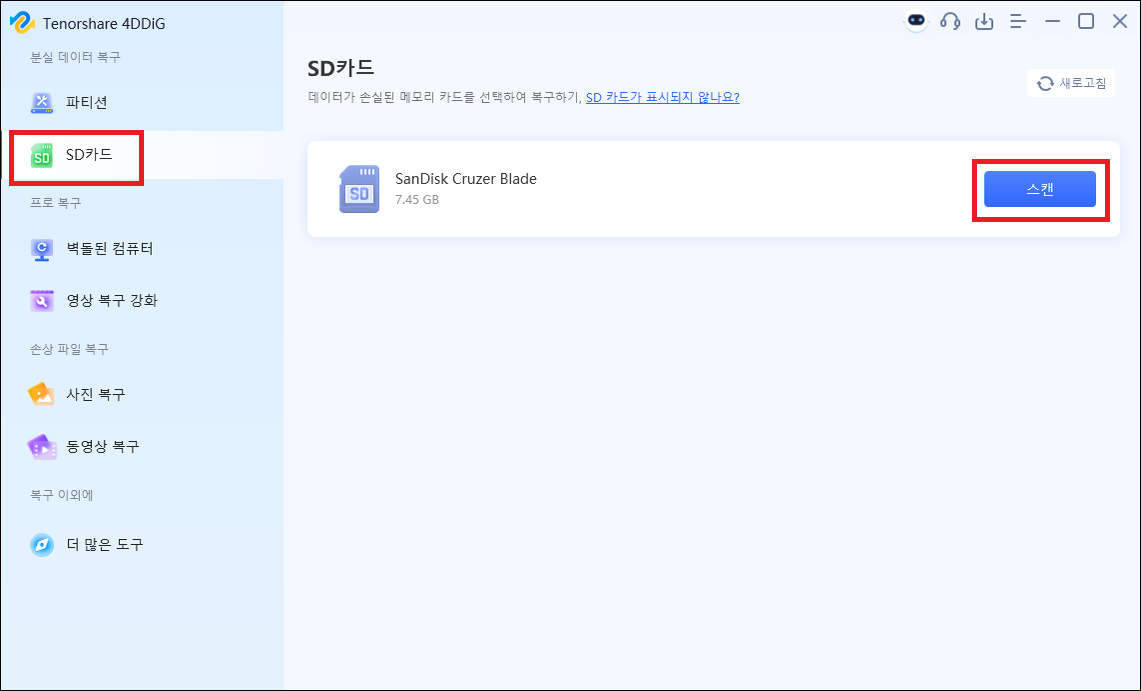Click the 새로고침 refresh button
Screen dimensions: 1141x691
coord(1071,83)
